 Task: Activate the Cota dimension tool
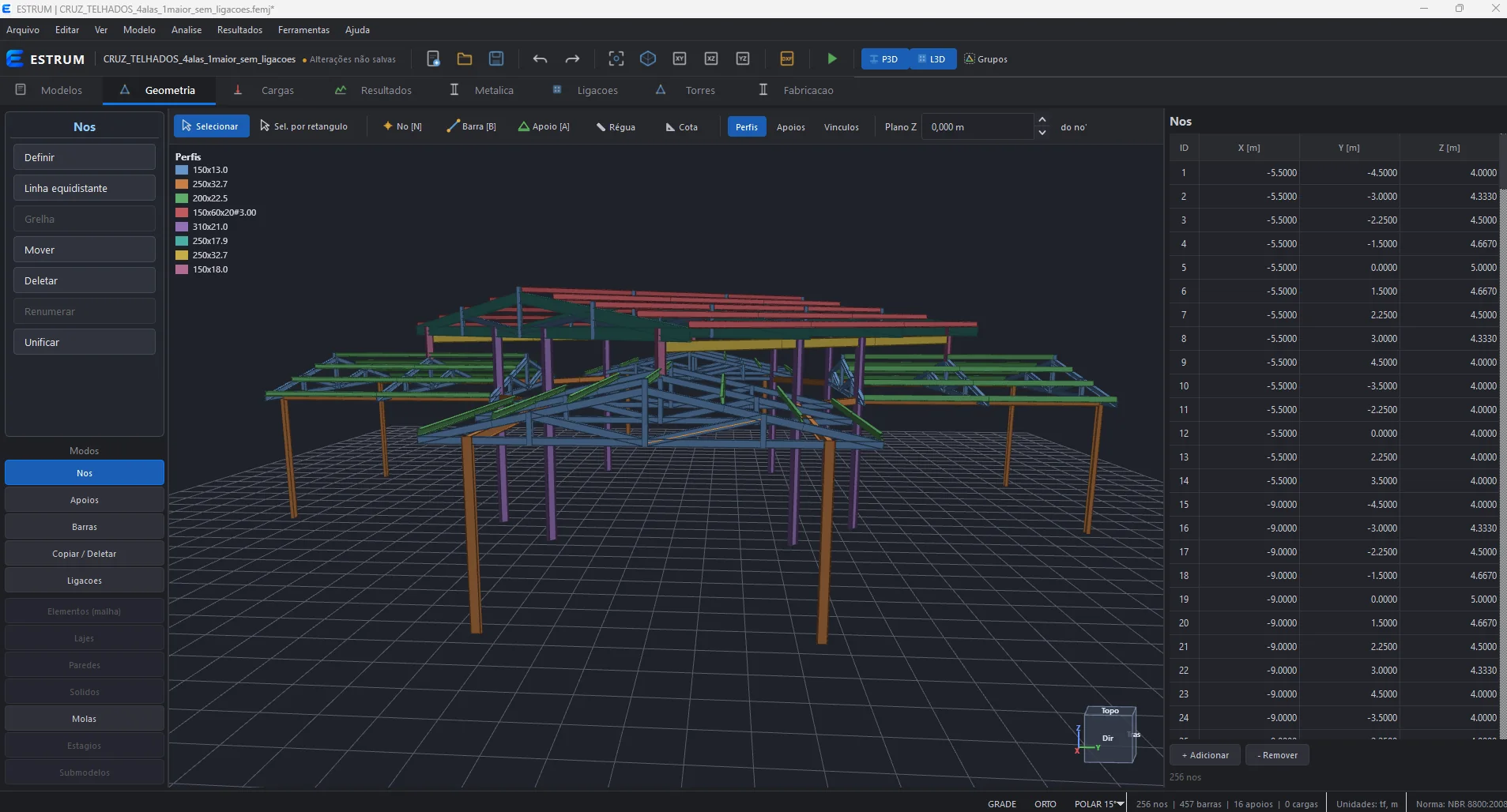tap(681, 126)
